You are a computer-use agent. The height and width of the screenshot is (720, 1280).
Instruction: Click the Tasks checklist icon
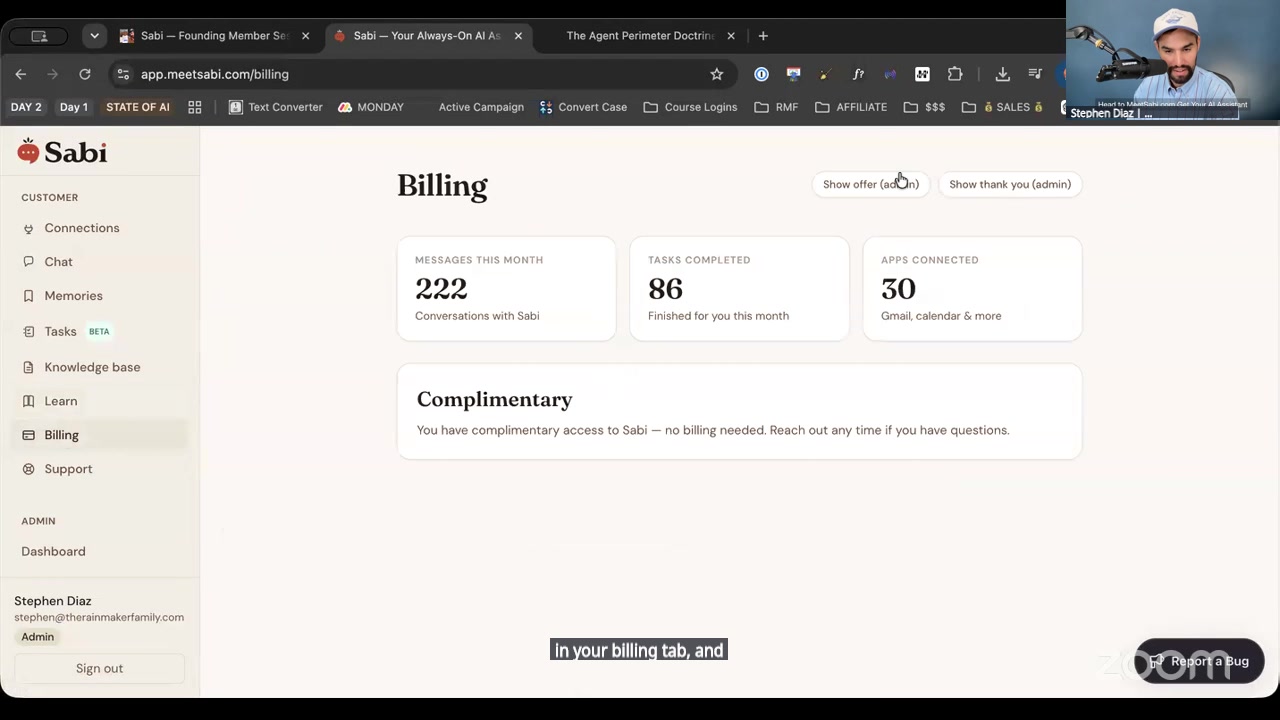pyautogui.click(x=28, y=332)
